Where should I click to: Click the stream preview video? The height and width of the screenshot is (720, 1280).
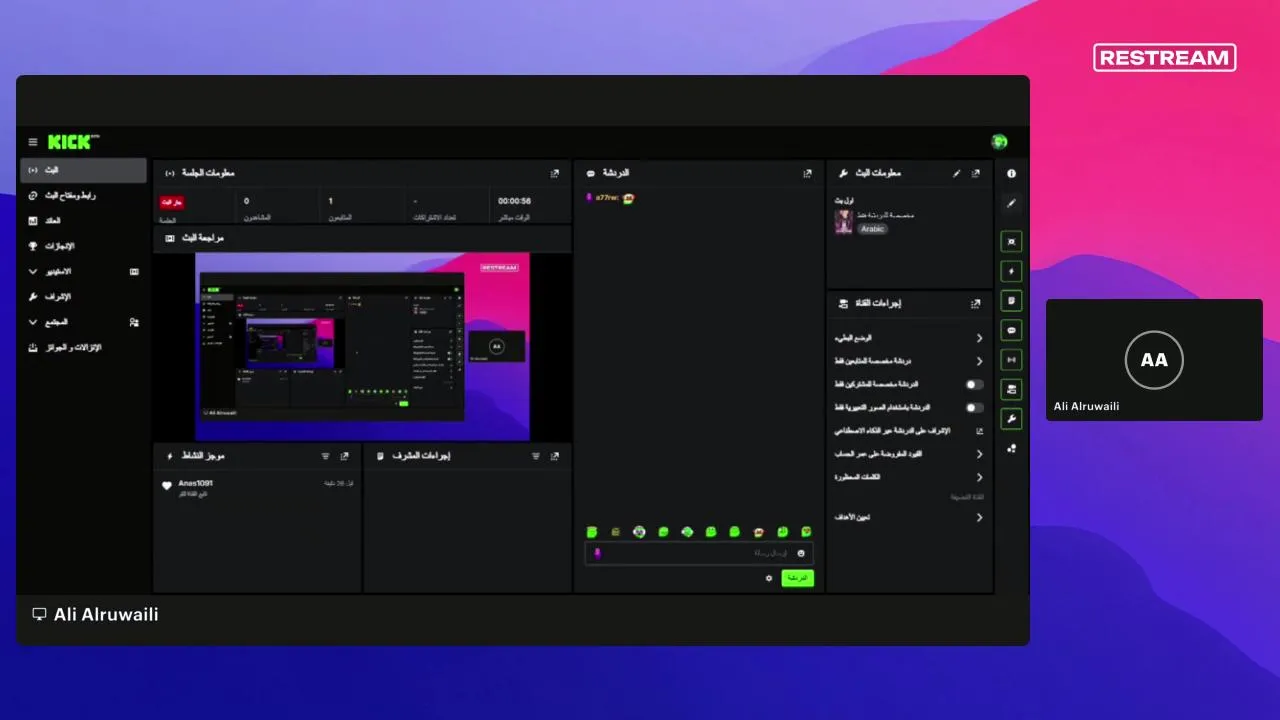[x=362, y=346]
